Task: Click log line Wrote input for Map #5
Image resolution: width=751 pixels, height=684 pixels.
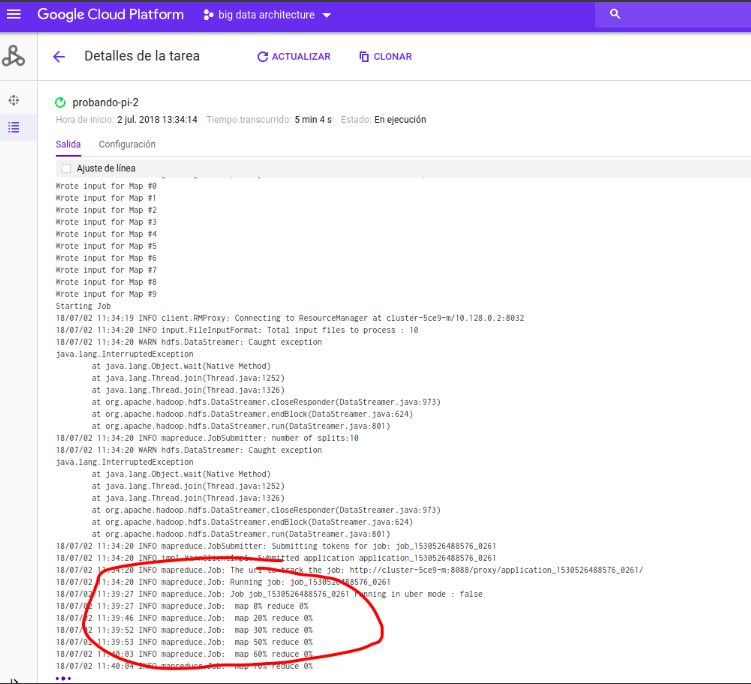Action: (x=106, y=246)
